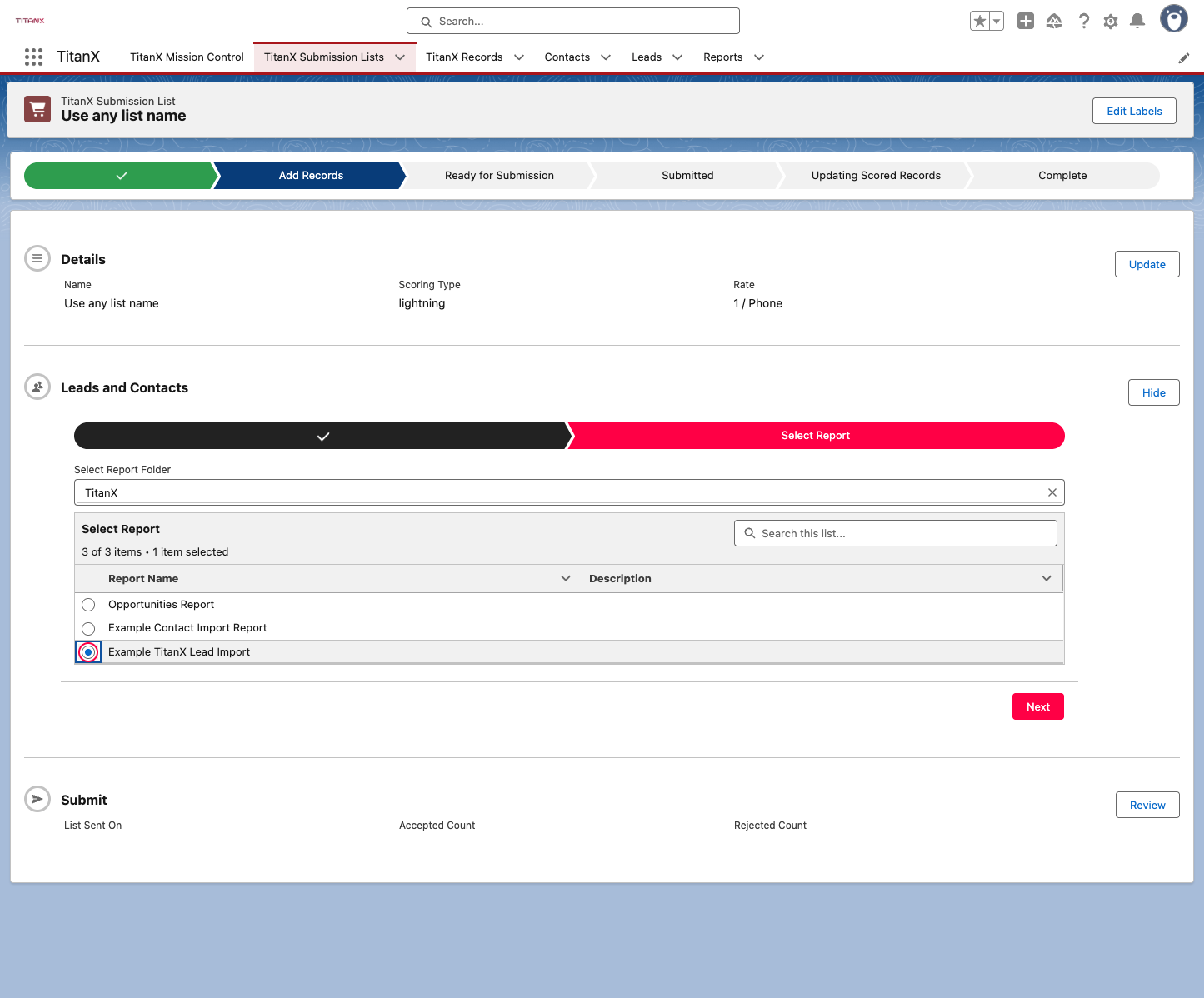The image size is (1204, 998).
Task: Select the Complete path stage
Action: coord(1062,176)
